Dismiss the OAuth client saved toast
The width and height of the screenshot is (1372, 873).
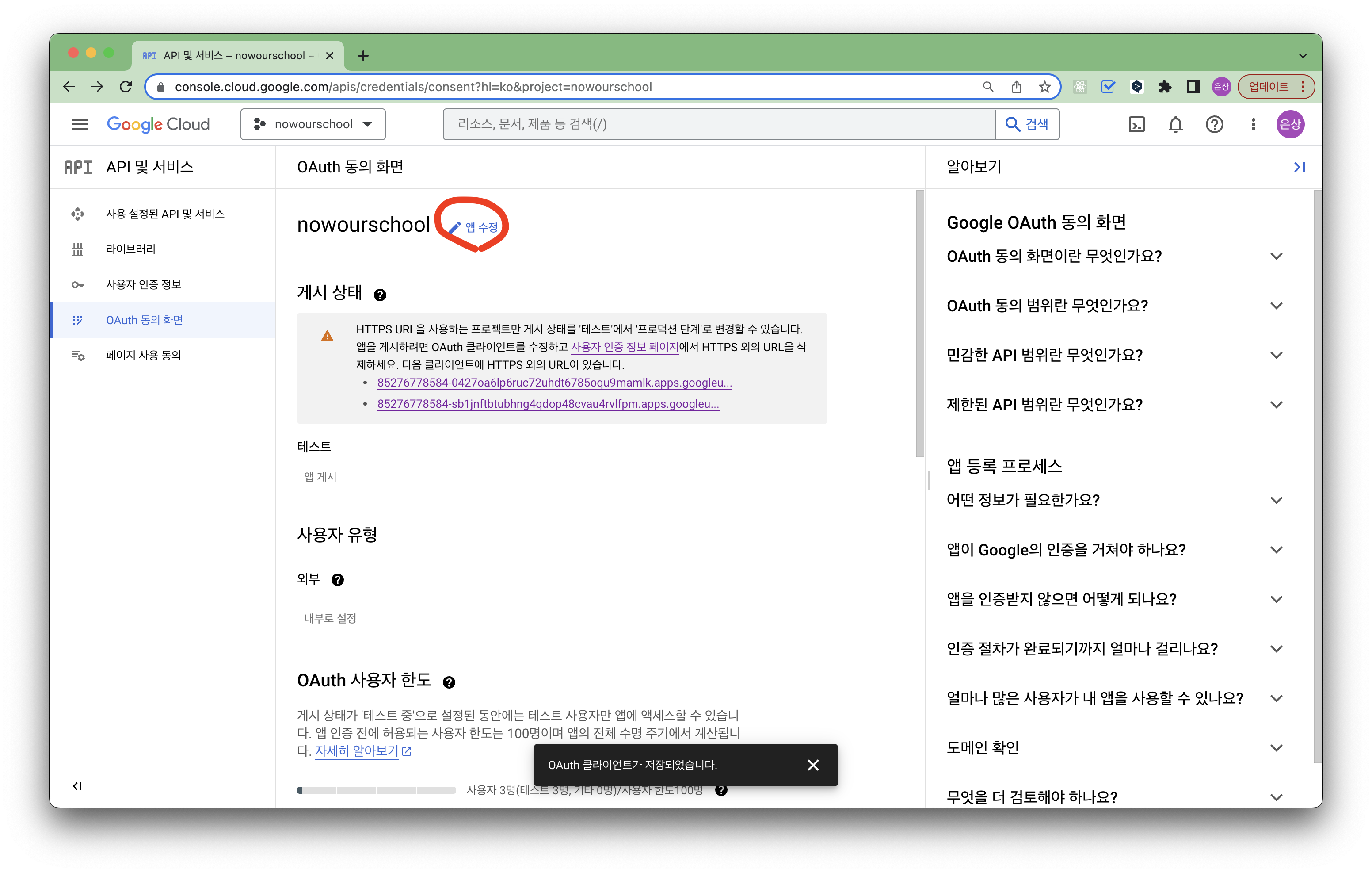click(813, 765)
